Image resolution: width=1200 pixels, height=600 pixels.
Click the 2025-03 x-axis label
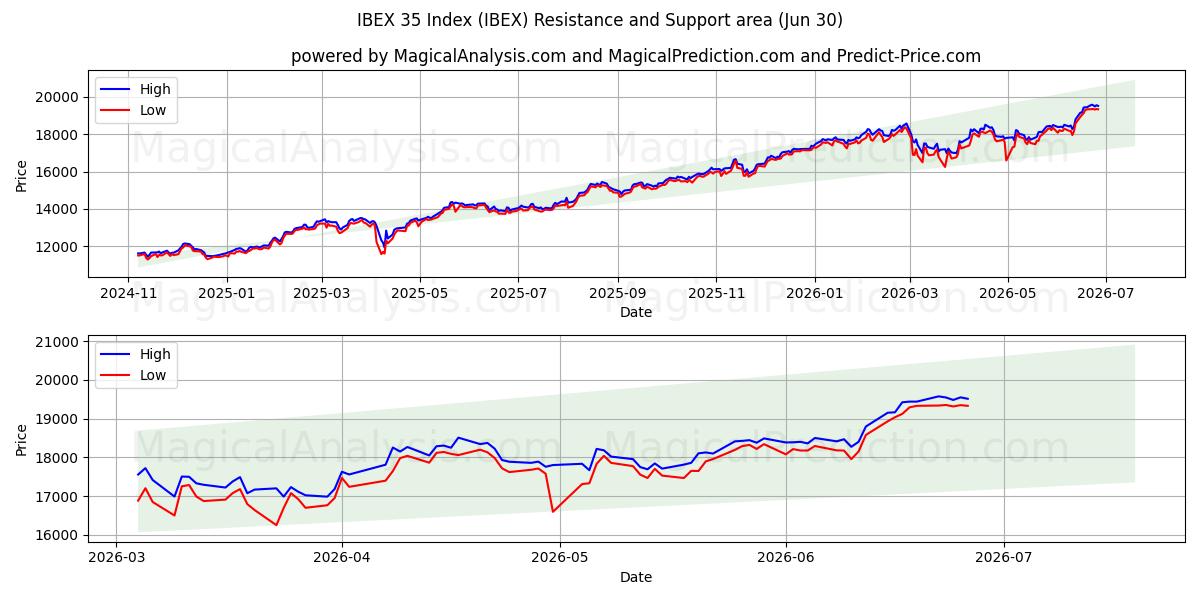321,293
